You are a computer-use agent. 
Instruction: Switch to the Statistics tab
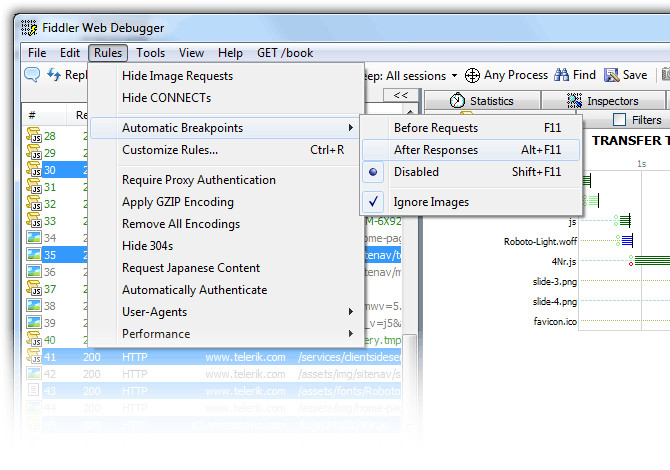482,101
